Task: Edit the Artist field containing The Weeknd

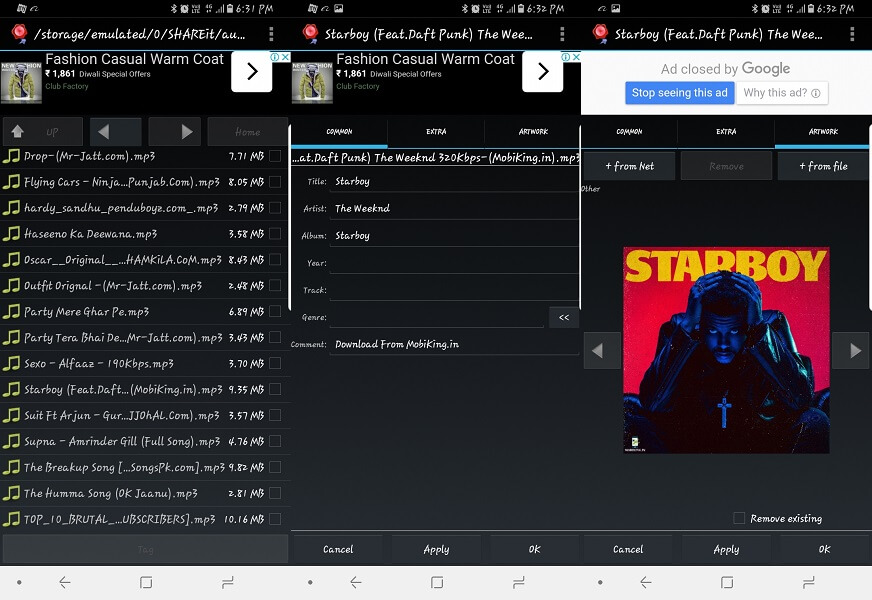Action: pyautogui.click(x=454, y=209)
